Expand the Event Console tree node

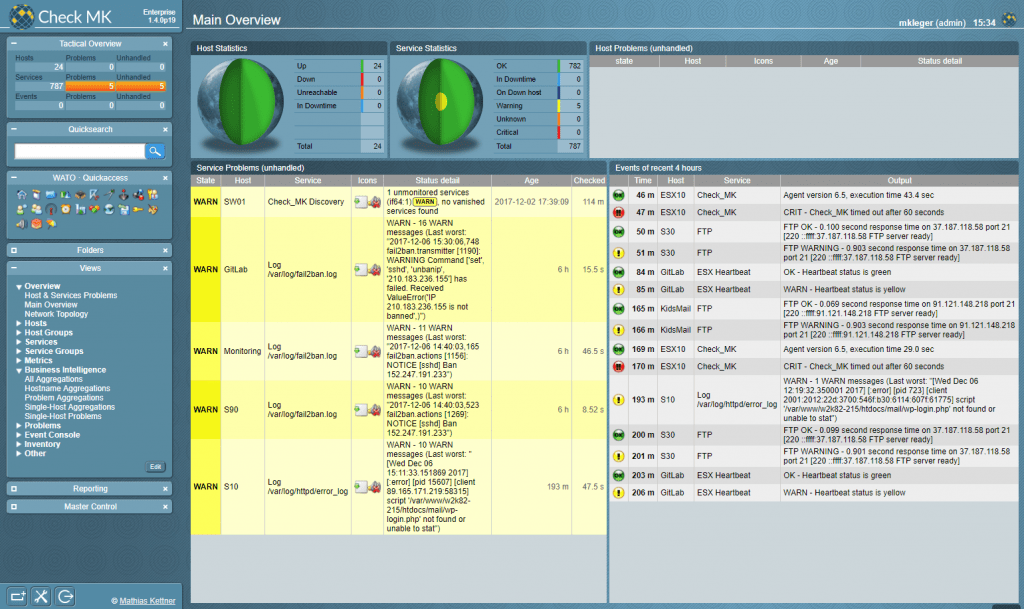click(19, 435)
